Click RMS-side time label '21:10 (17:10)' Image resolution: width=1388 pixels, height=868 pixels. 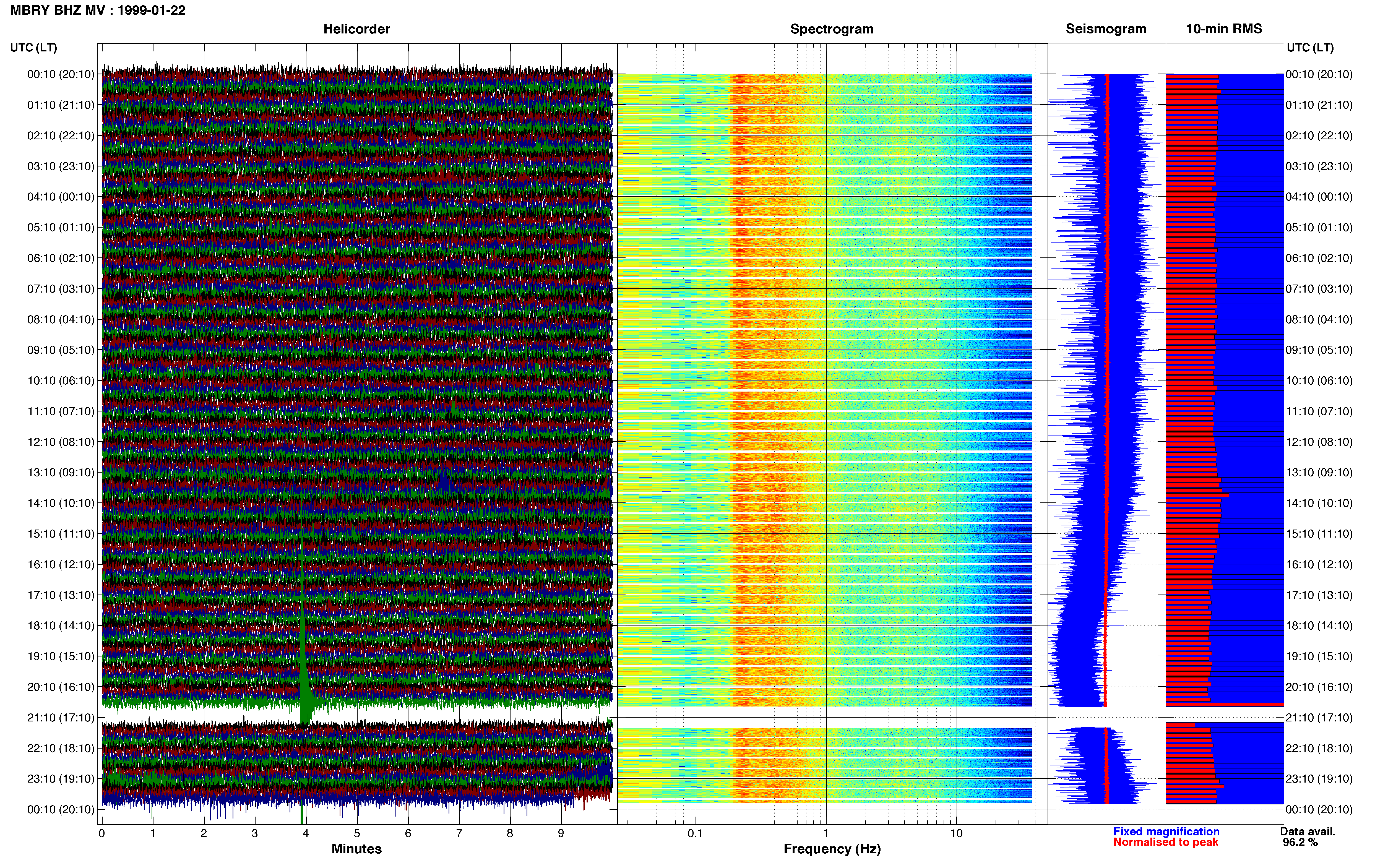click(x=1319, y=718)
